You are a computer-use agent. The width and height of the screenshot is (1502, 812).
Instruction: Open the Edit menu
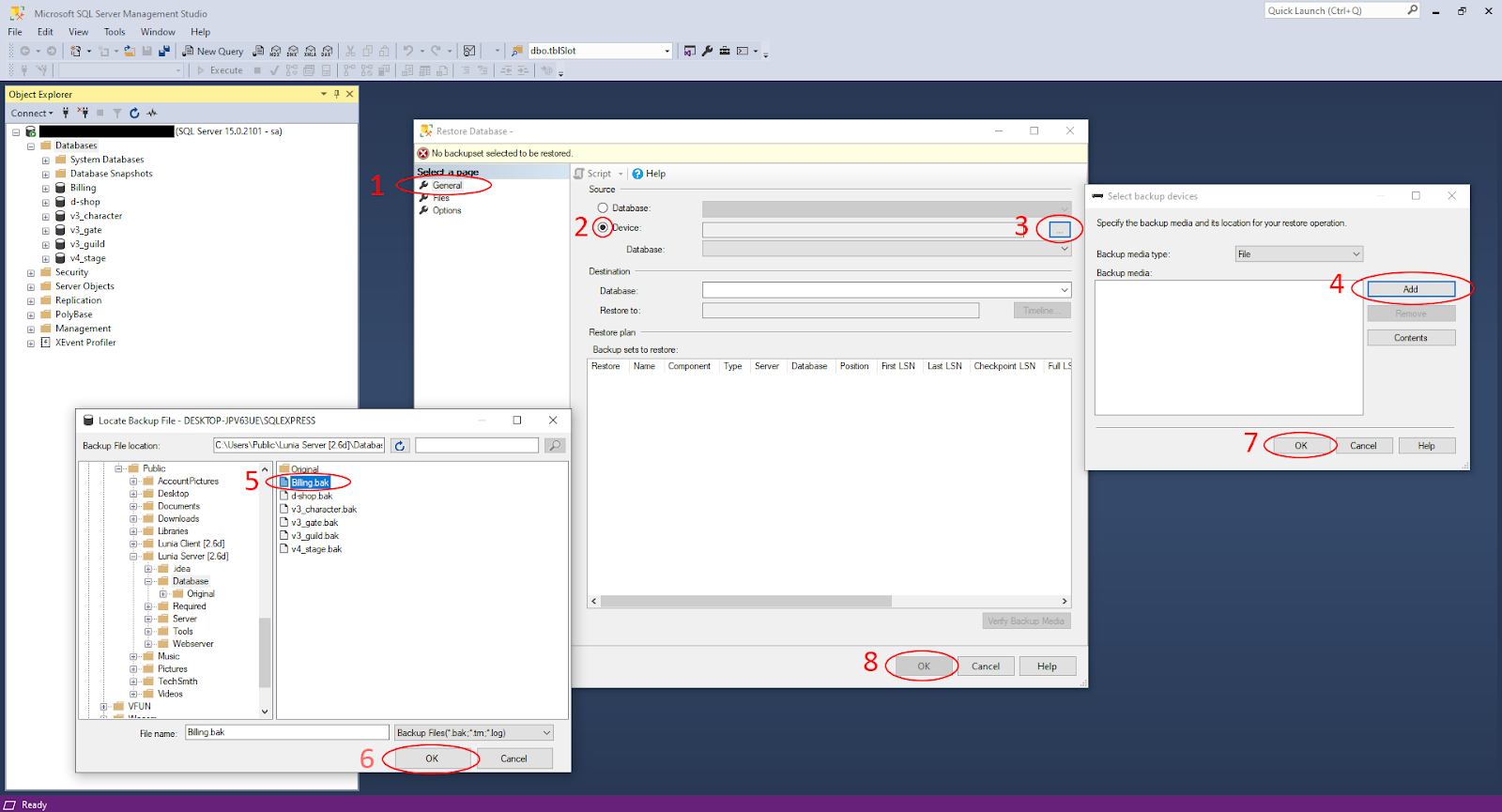point(45,32)
